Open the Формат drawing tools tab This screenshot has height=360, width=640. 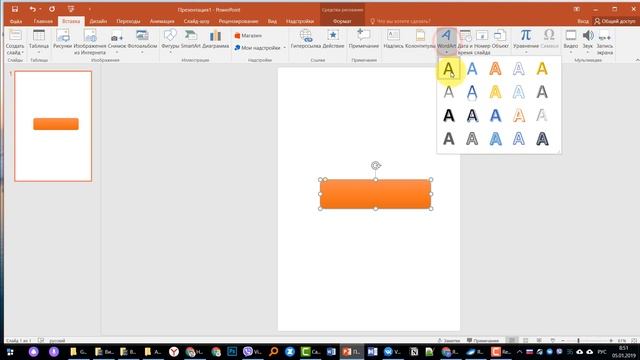pyautogui.click(x=342, y=21)
